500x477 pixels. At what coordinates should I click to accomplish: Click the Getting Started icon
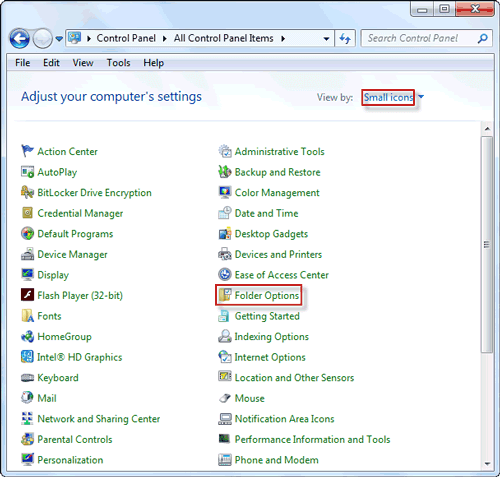(x=224, y=316)
